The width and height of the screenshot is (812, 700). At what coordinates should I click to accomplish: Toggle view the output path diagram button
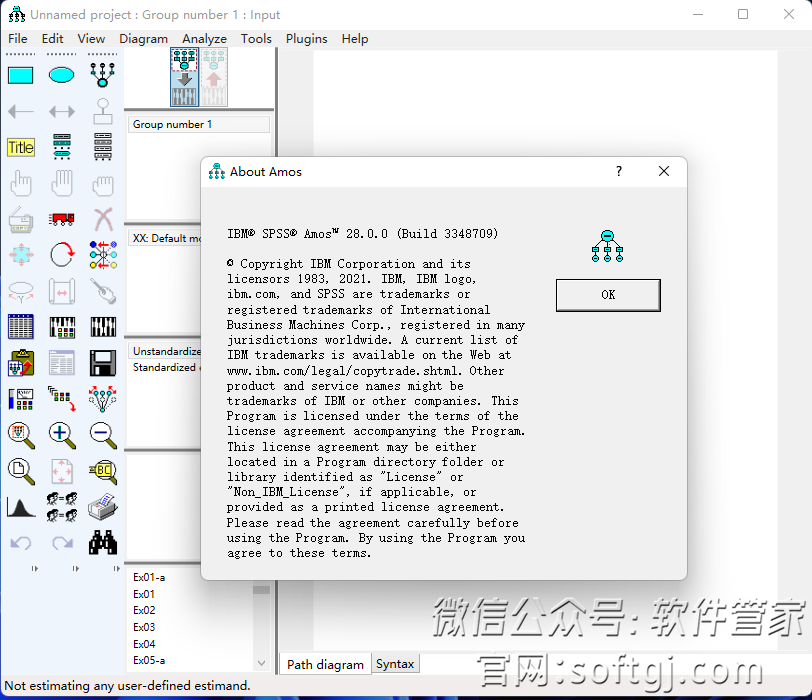[x=213, y=77]
